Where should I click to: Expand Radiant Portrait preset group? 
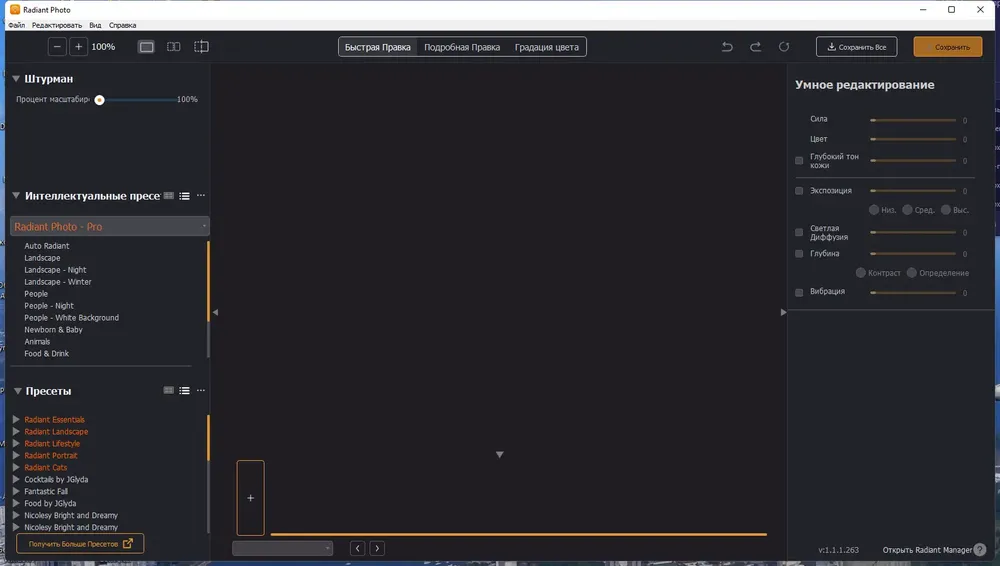[x=16, y=455]
